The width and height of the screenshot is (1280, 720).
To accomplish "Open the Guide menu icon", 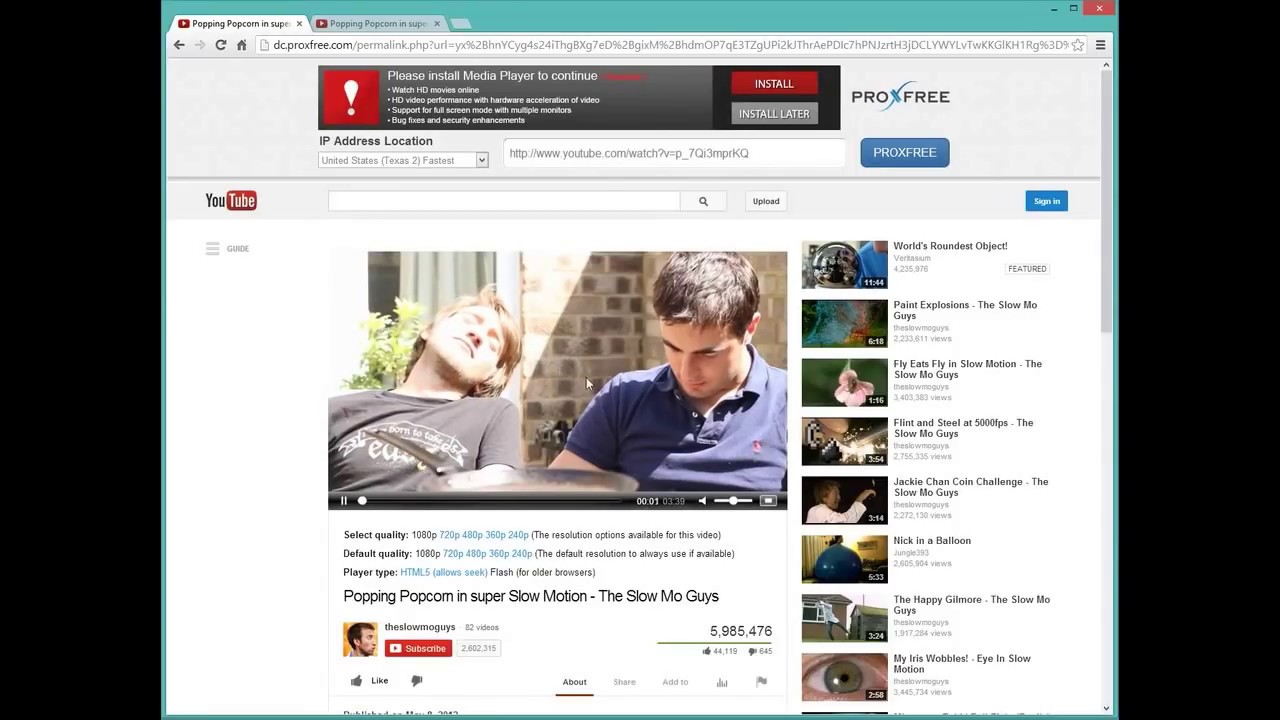I will pos(212,249).
